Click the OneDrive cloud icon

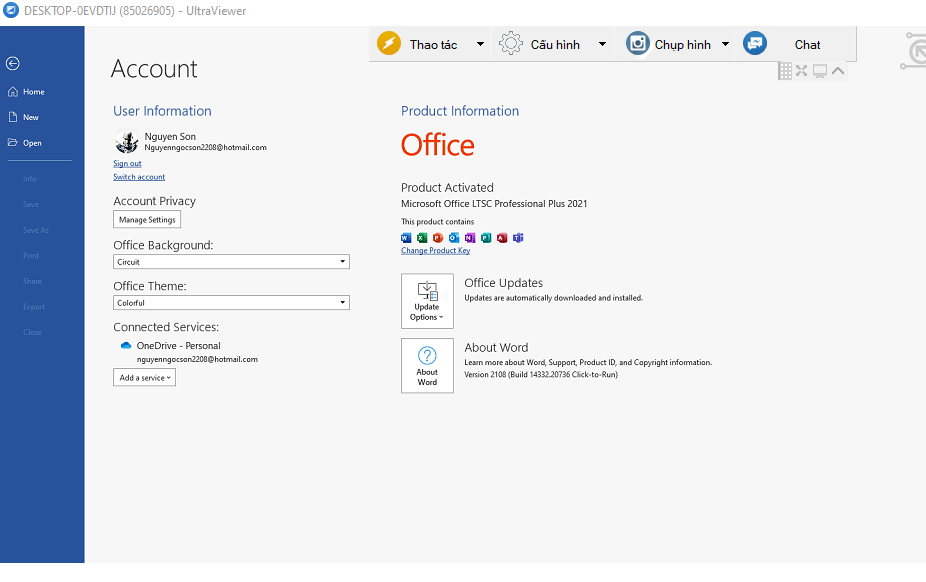coord(126,345)
